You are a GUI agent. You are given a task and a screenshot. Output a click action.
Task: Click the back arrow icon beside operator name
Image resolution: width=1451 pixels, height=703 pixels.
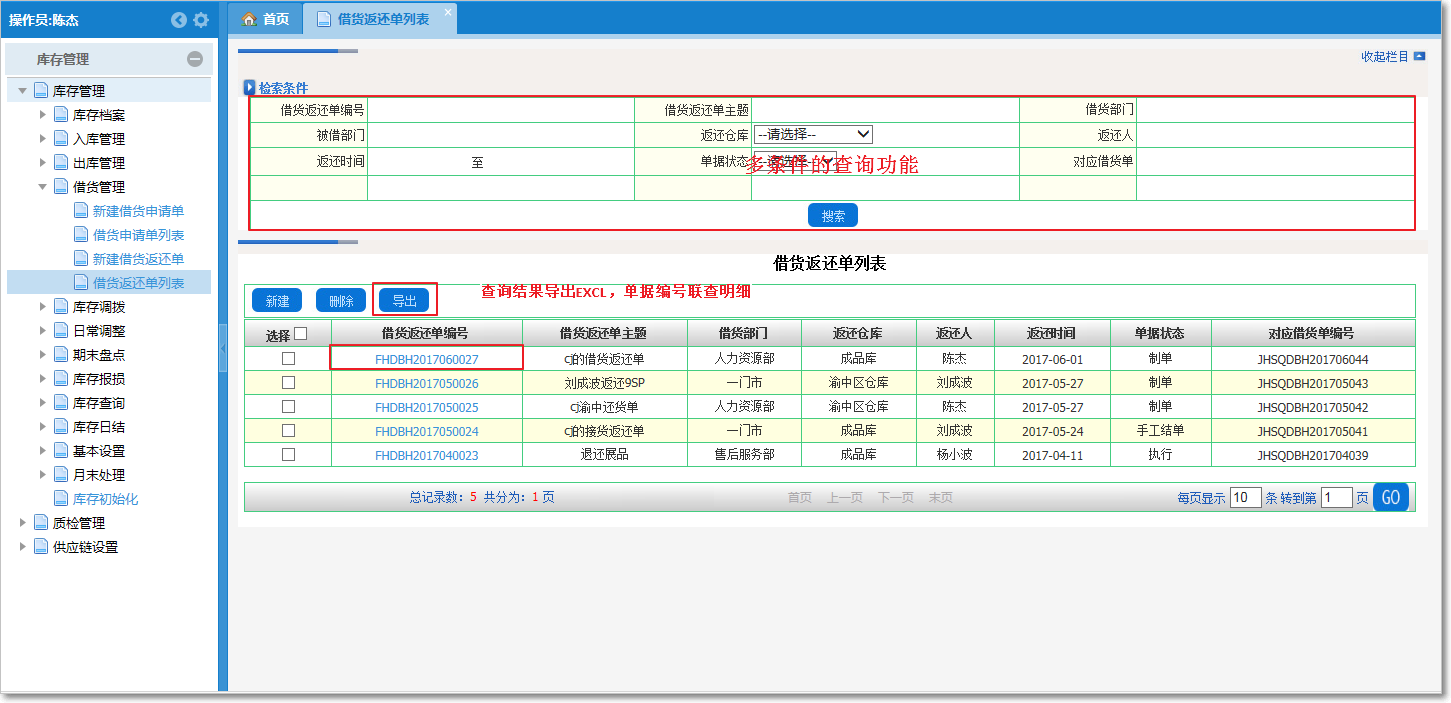coord(179,20)
